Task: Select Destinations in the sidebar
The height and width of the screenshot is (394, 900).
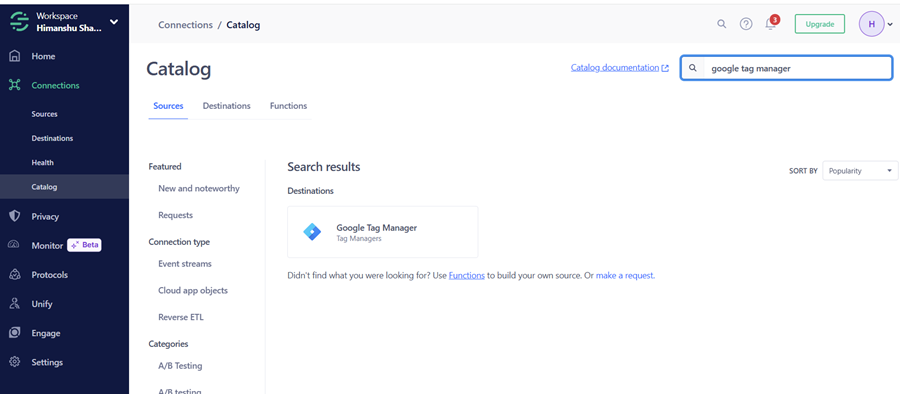Action: [x=52, y=138]
